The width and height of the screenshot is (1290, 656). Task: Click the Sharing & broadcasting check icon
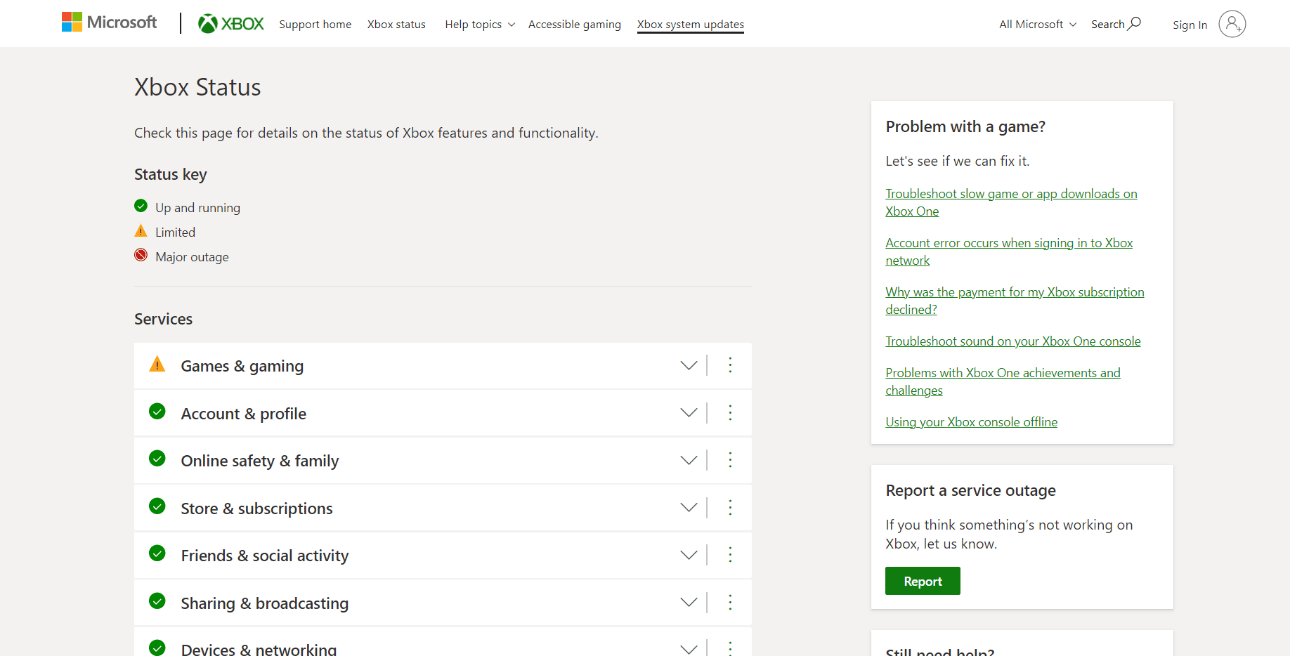(x=157, y=601)
